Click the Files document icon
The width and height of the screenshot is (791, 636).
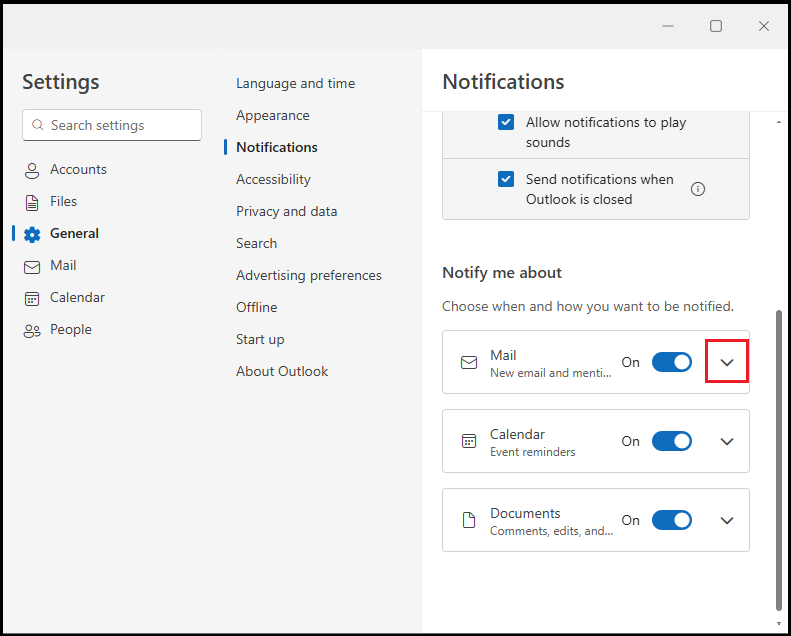point(32,202)
